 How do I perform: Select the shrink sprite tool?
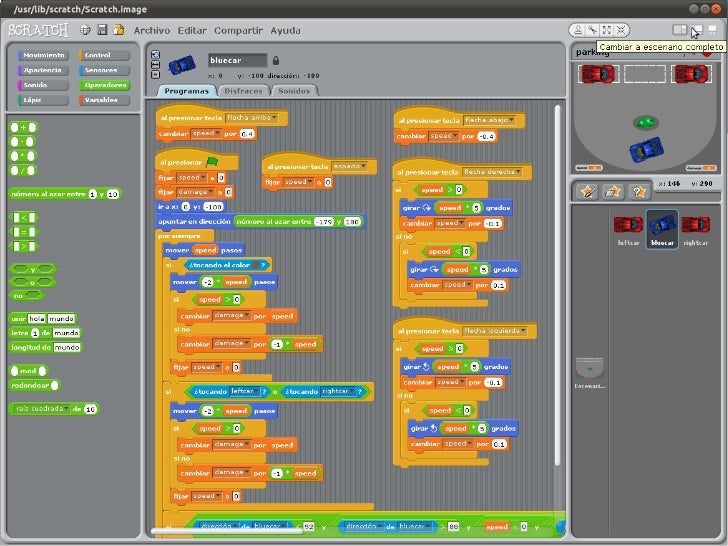[x=621, y=30]
